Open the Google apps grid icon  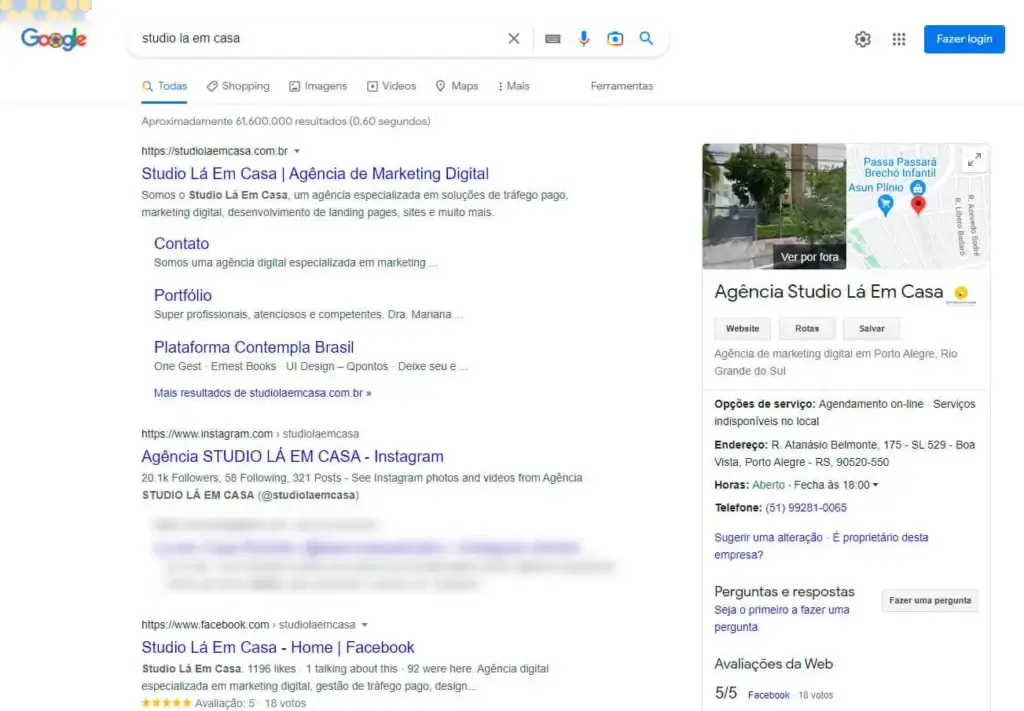coord(899,39)
